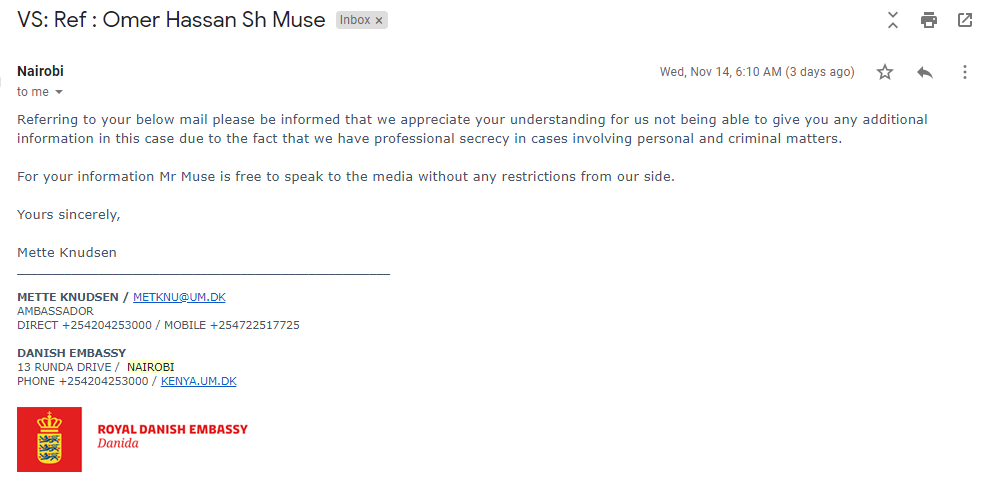Visit the KENYA.UM.DK website link
The height and width of the screenshot is (486, 985).
pos(199,381)
